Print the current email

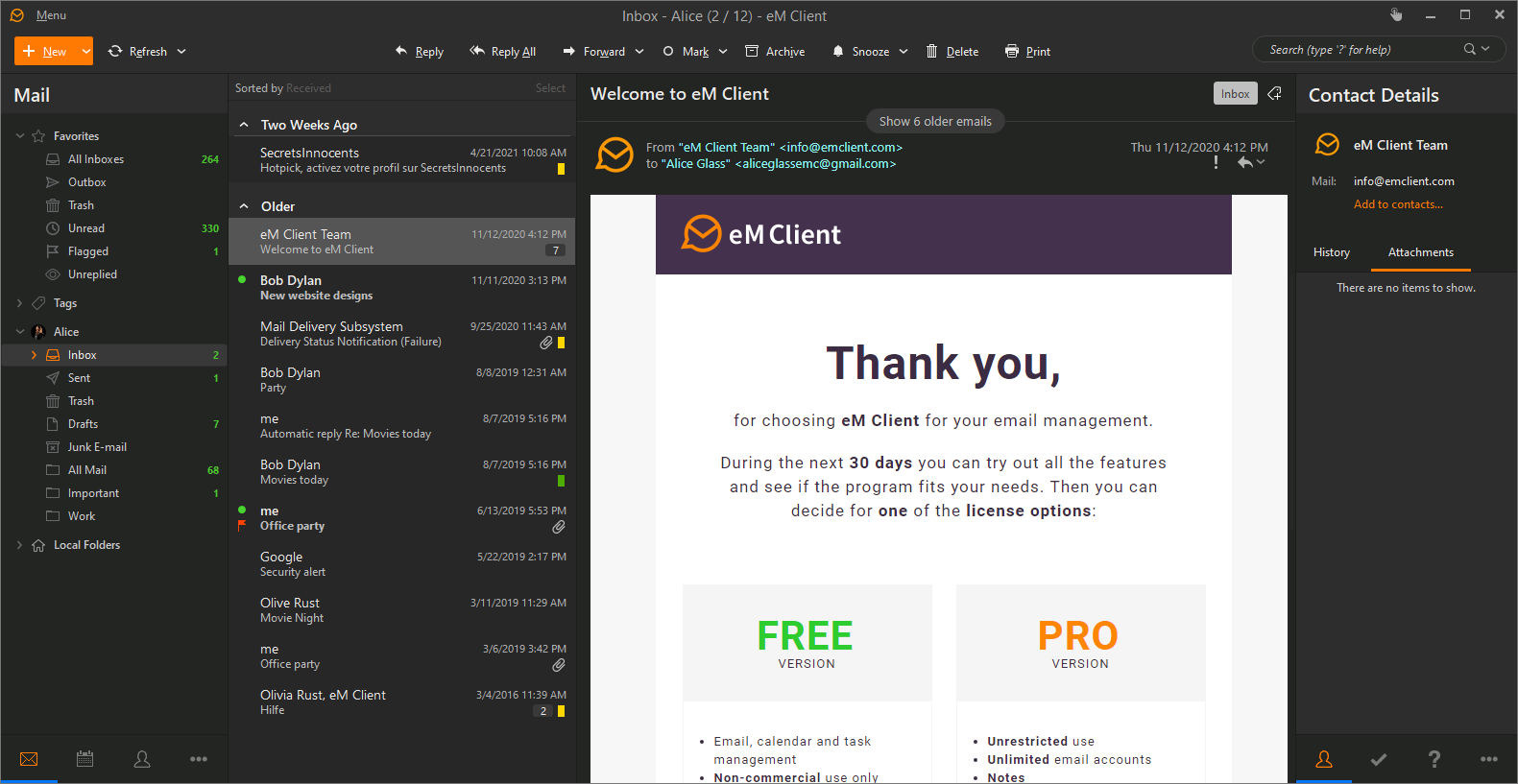click(1027, 52)
